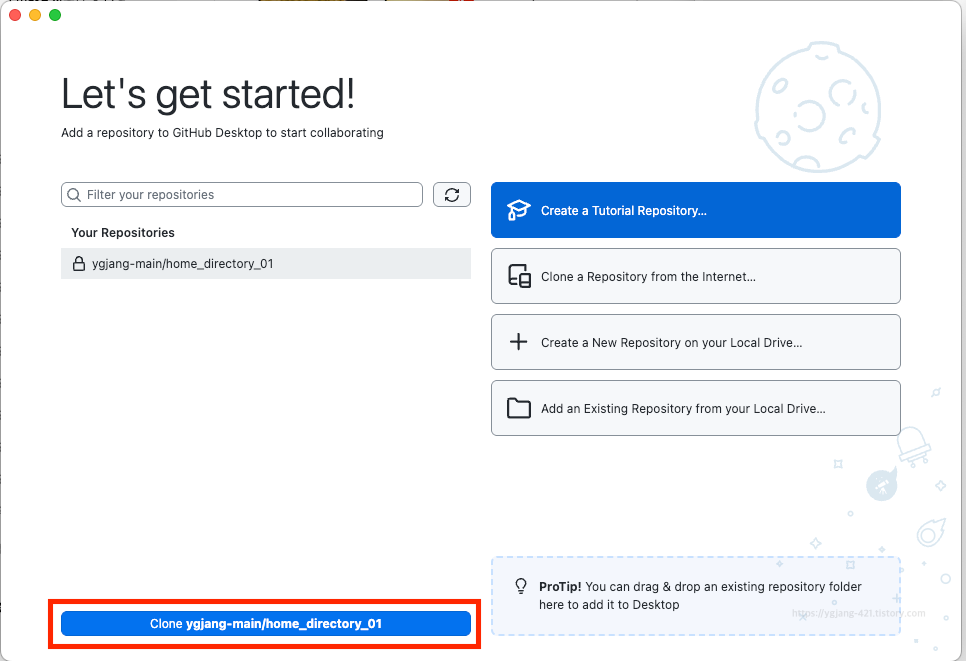The height and width of the screenshot is (661, 966).
Task: Refresh the repository list
Action: [452, 195]
